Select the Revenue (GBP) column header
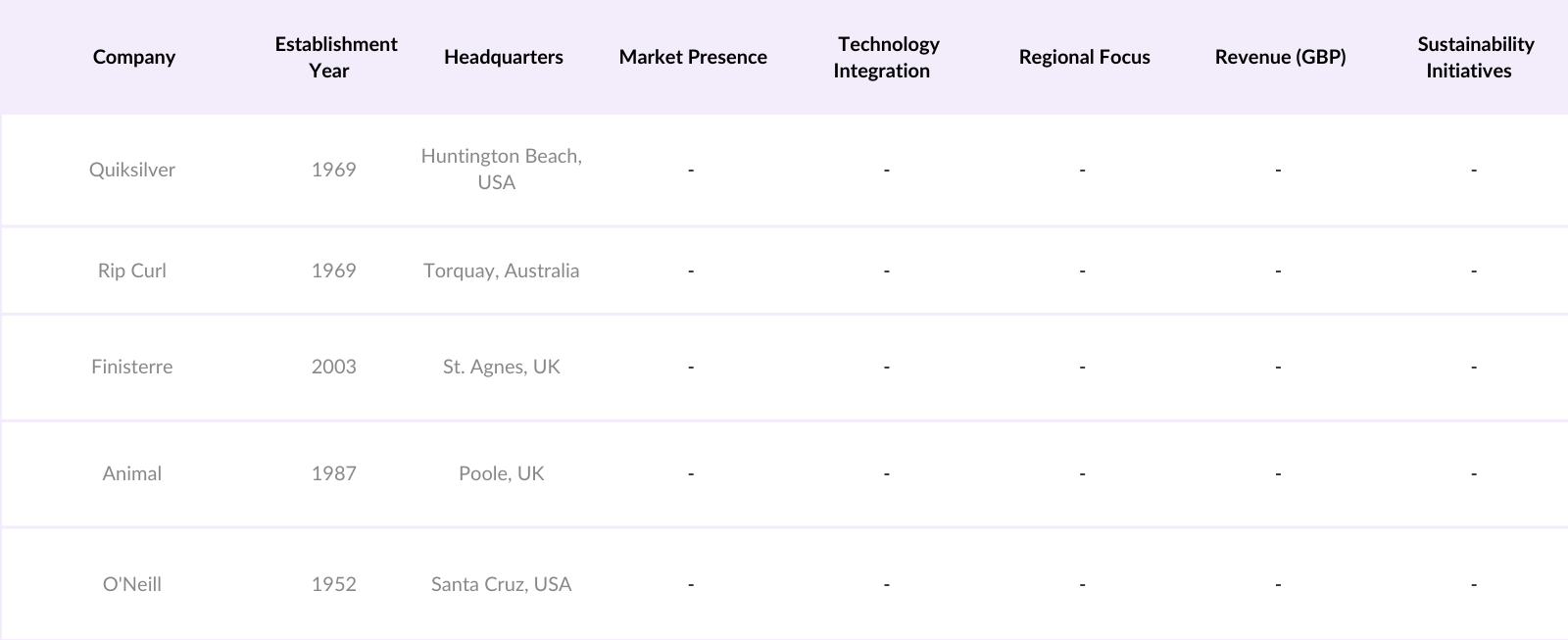The height and width of the screenshot is (640, 1568). coord(1280,57)
